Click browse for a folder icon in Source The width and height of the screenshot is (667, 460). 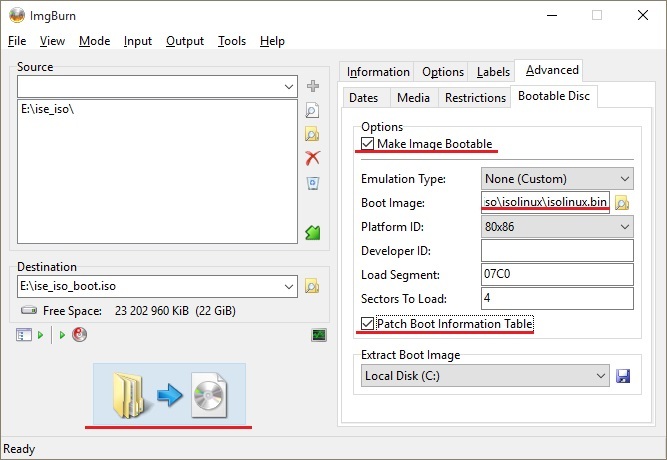coord(312,134)
